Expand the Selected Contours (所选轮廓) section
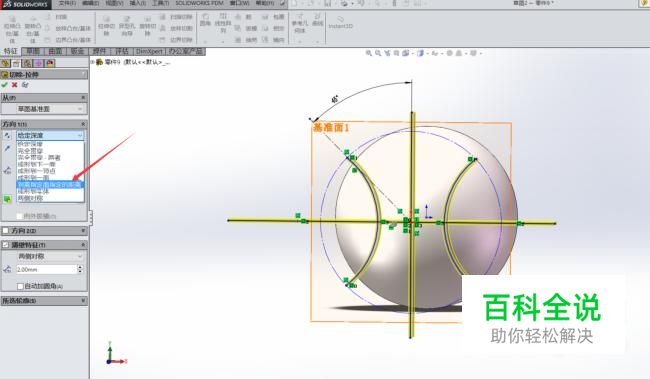Screen dimensions: 650x379 pos(83,301)
